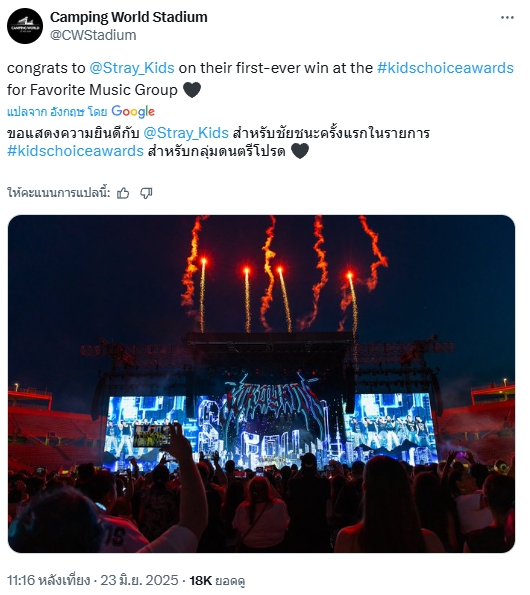Open #kidschoiceawards hashtag in the English text
This screenshot has height=595, width=530.
[x=445, y=68]
